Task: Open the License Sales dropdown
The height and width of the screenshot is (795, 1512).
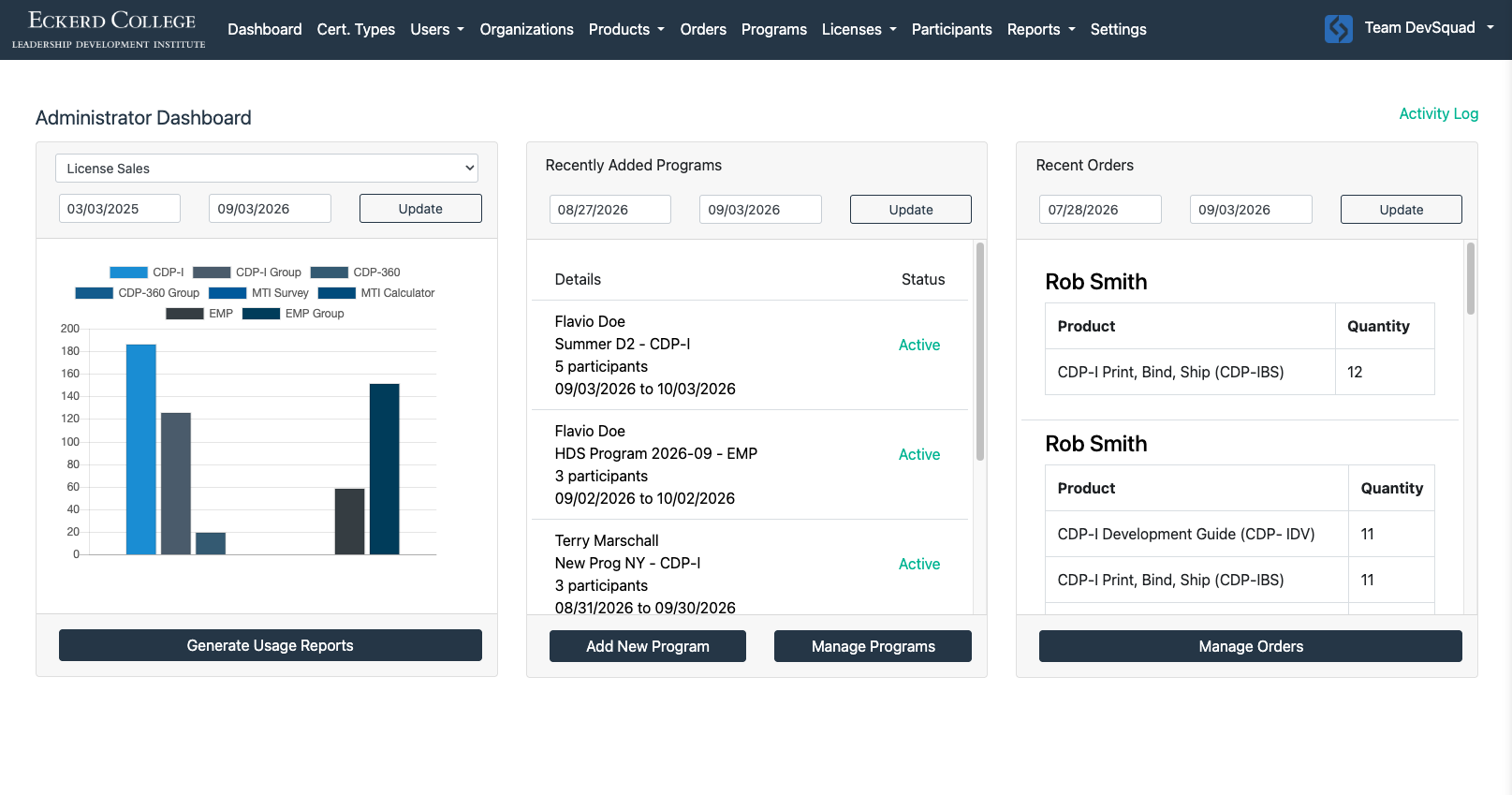Action: pos(267,169)
